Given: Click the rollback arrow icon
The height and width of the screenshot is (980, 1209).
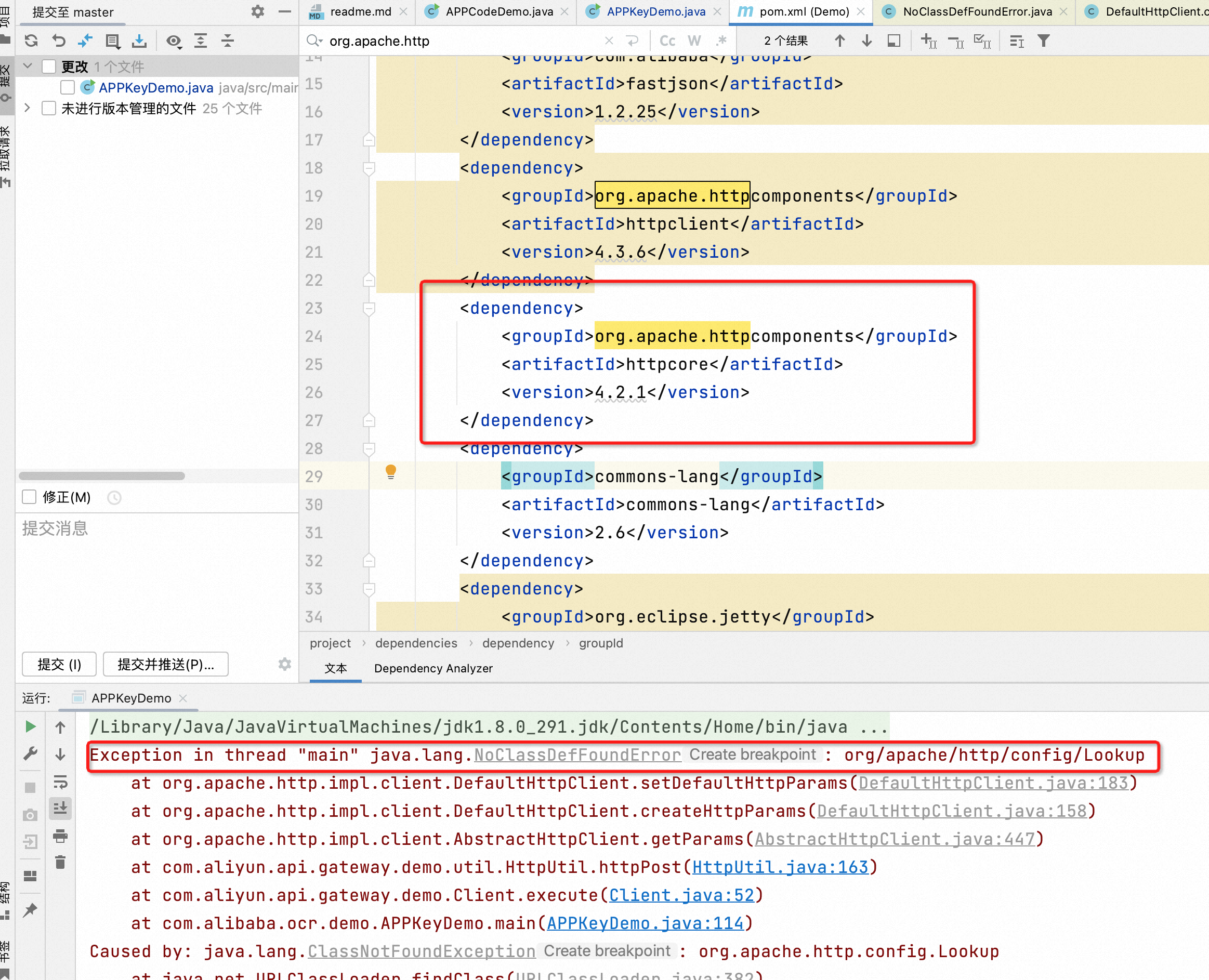Looking at the screenshot, I should (59, 41).
